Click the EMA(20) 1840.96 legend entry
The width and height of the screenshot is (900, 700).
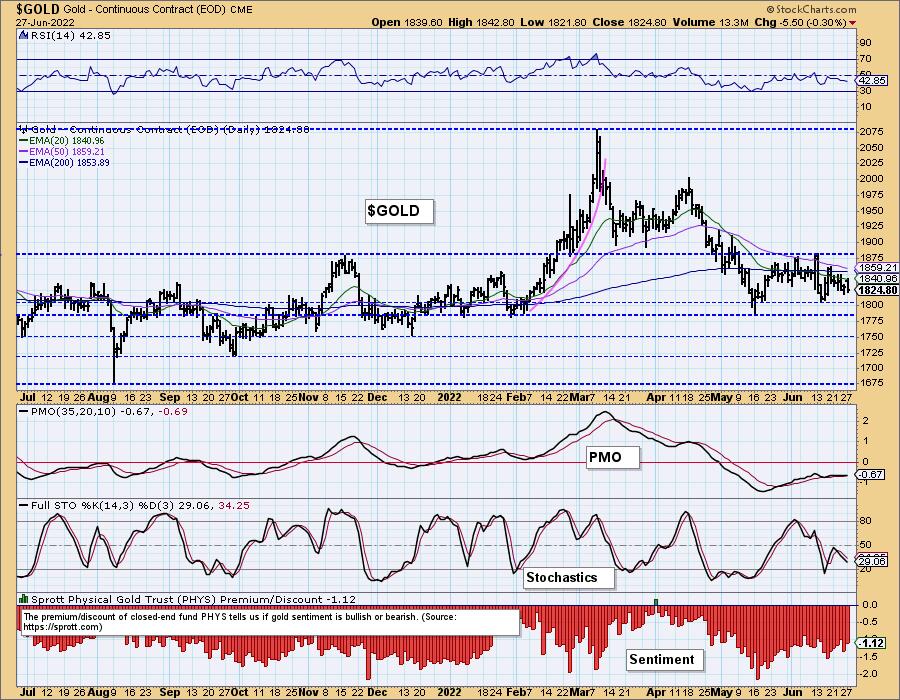(x=62, y=141)
